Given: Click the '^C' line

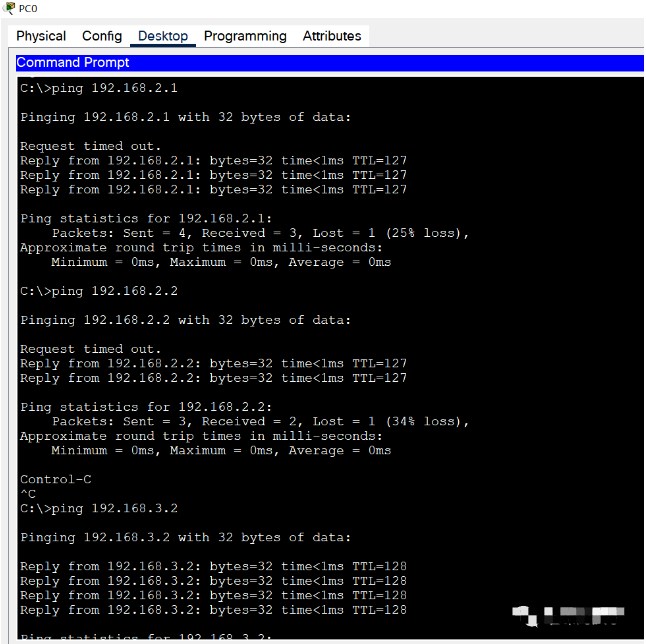Looking at the screenshot, I should coord(28,494).
